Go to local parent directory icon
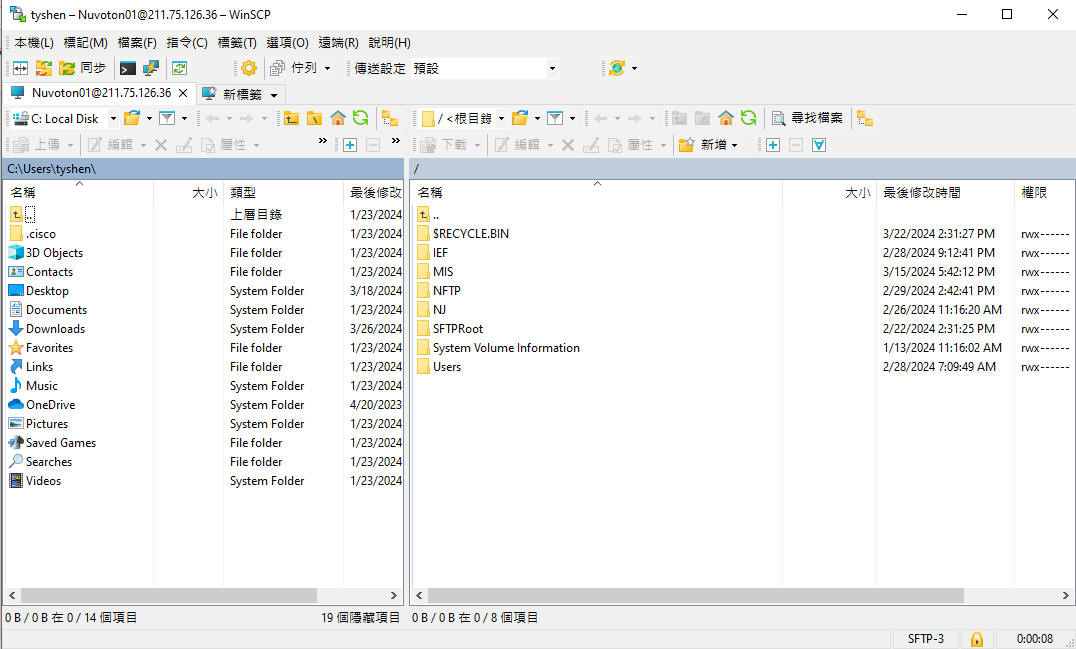1076x649 pixels. click(x=291, y=118)
